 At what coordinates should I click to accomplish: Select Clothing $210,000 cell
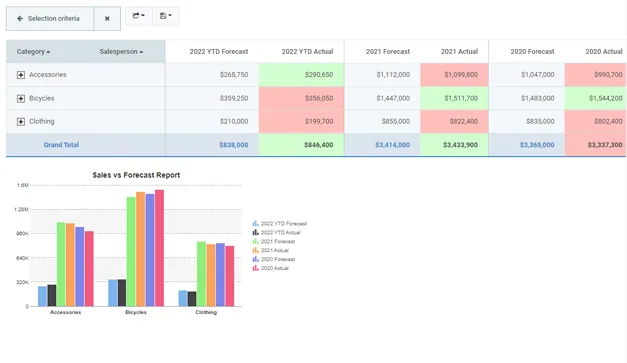pyautogui.click(x=212, y=122)
